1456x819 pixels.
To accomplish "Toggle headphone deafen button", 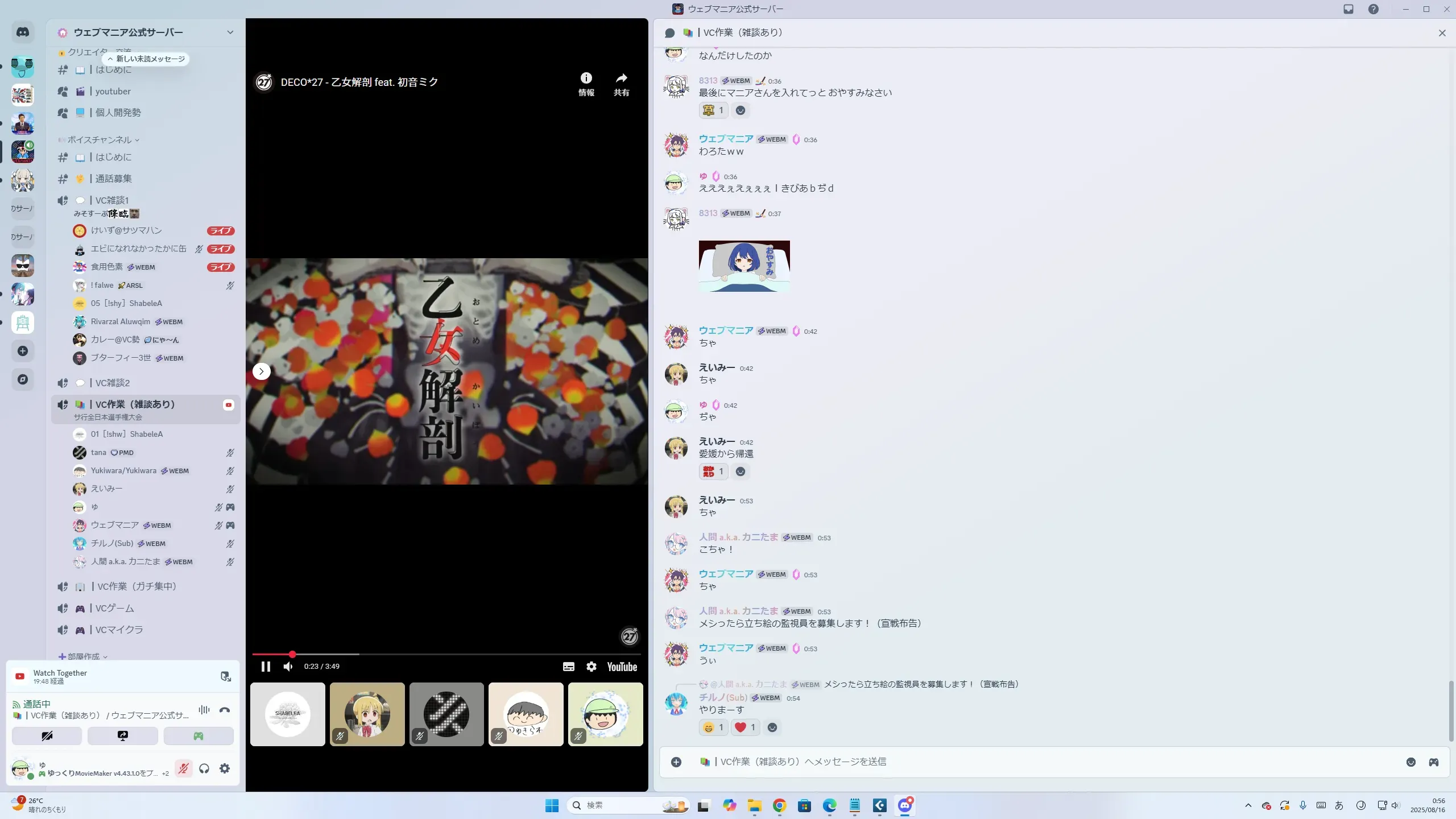I will 204,768.
